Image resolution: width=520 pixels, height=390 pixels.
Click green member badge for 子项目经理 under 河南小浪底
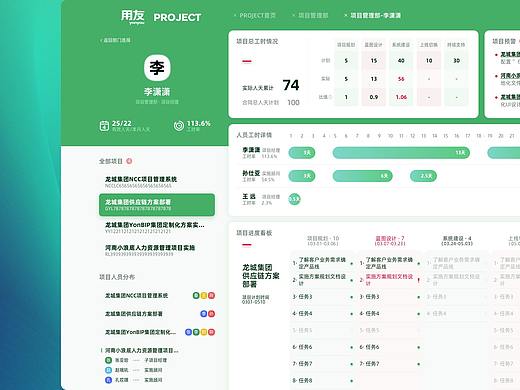108,360
